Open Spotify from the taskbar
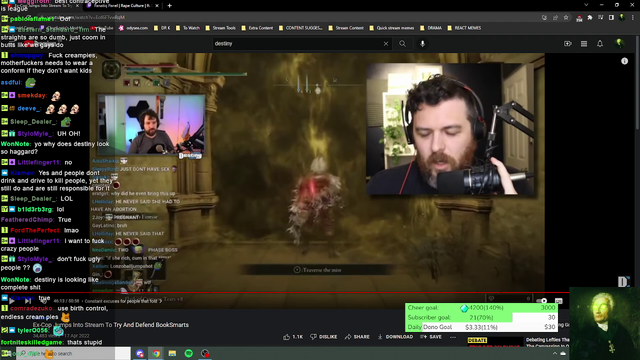640x360 pixels. coord(189,353)
